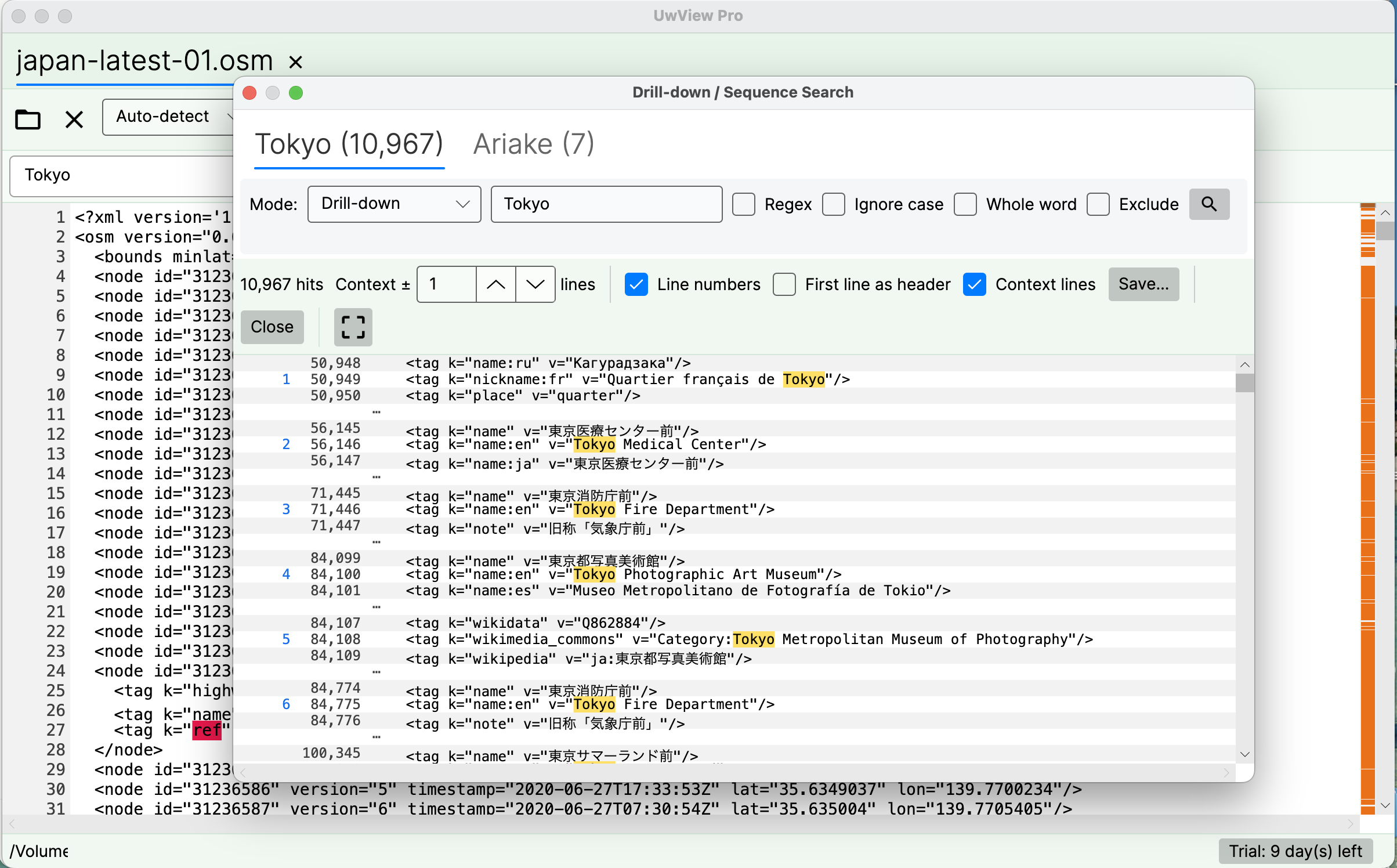Click the Tokyo search field in the dialog
Image resolution: width=1397 pixels, height=868 pixels.
606,204
